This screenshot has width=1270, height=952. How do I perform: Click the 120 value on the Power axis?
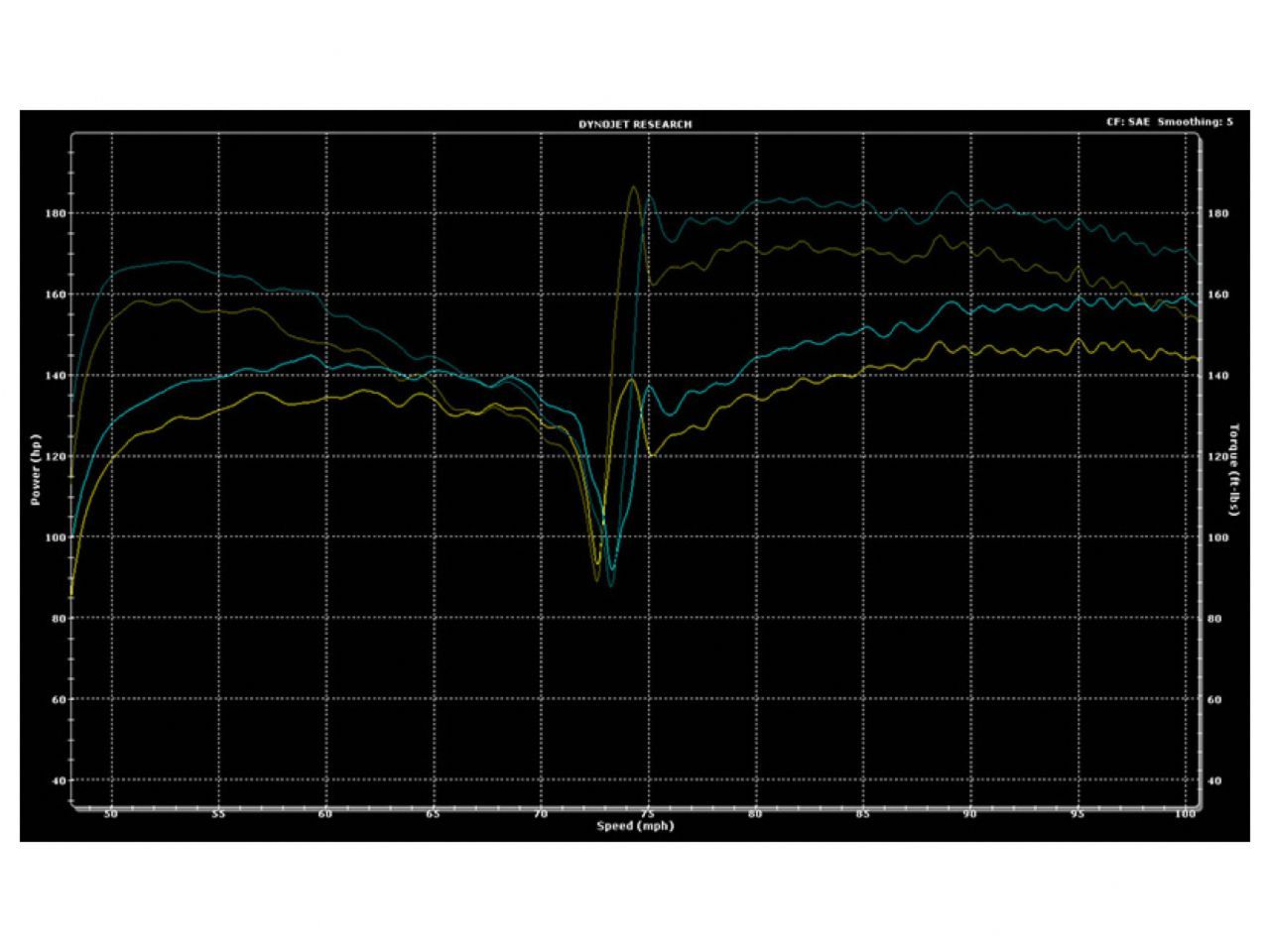pyautogui.click(x=55, y=457)
